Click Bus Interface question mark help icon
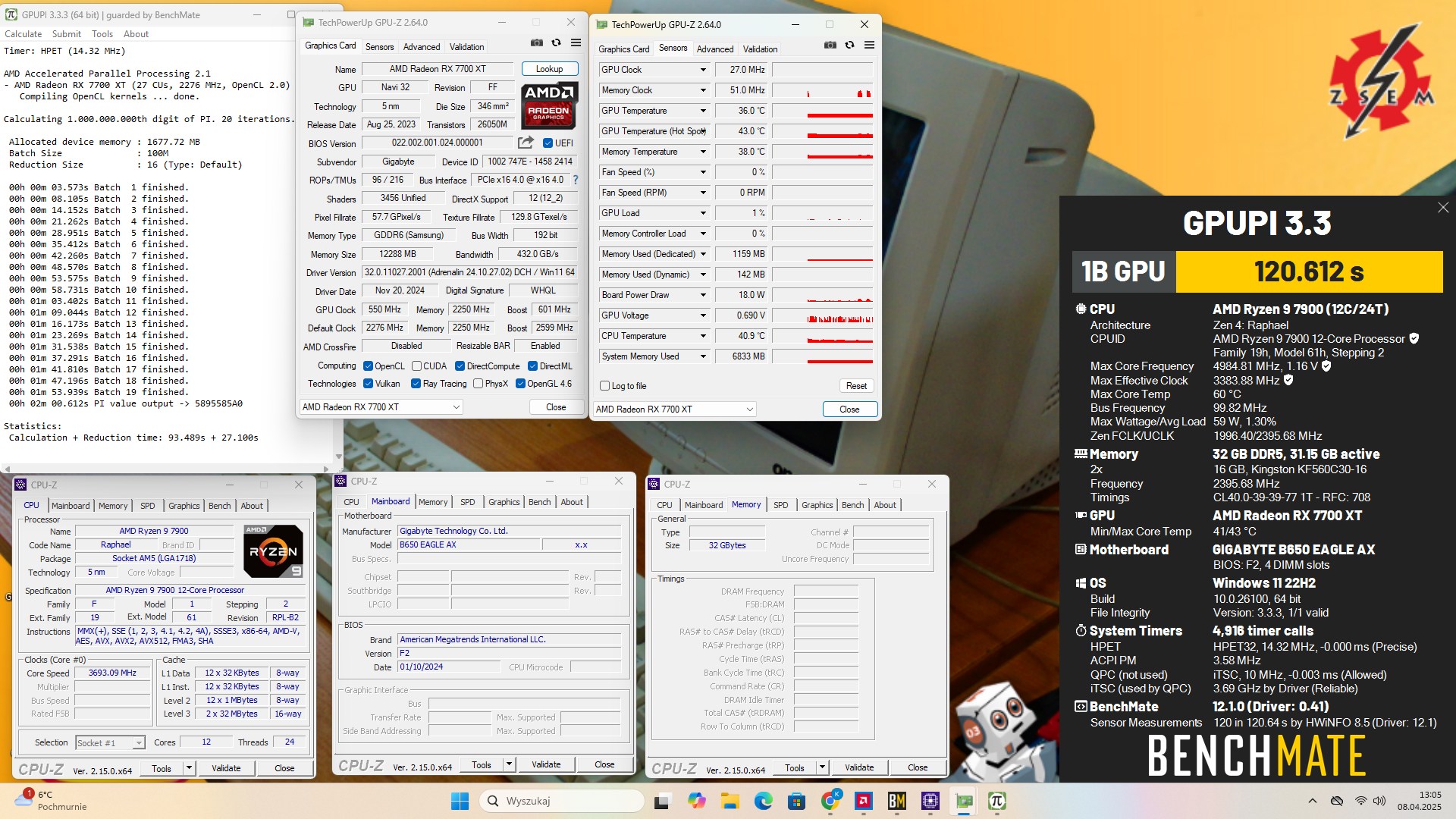This screenshot has width=1456, height=819. (576, 180)
